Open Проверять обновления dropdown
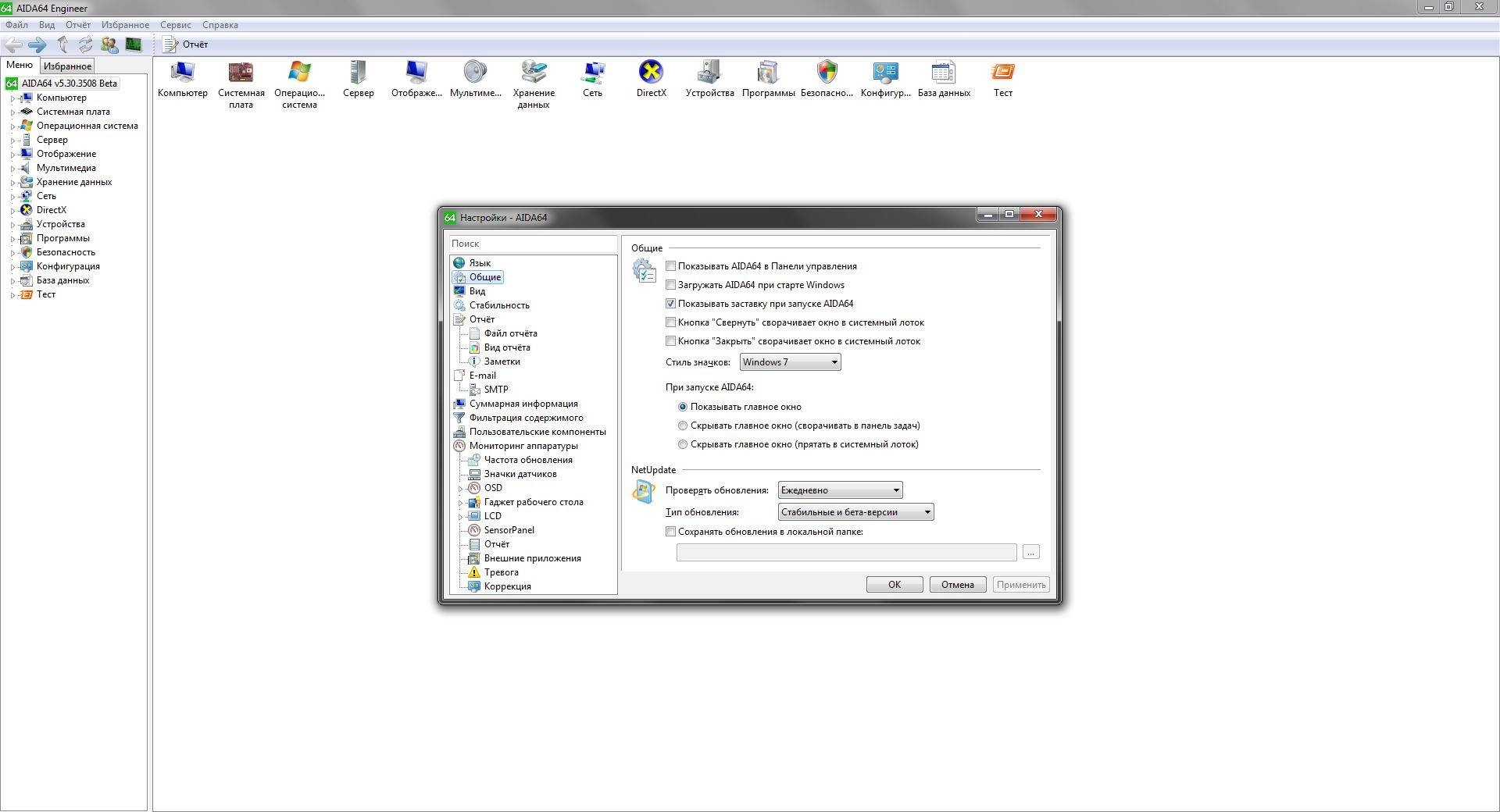Viewport: 1500px width, 812px height. coord(840,490)
